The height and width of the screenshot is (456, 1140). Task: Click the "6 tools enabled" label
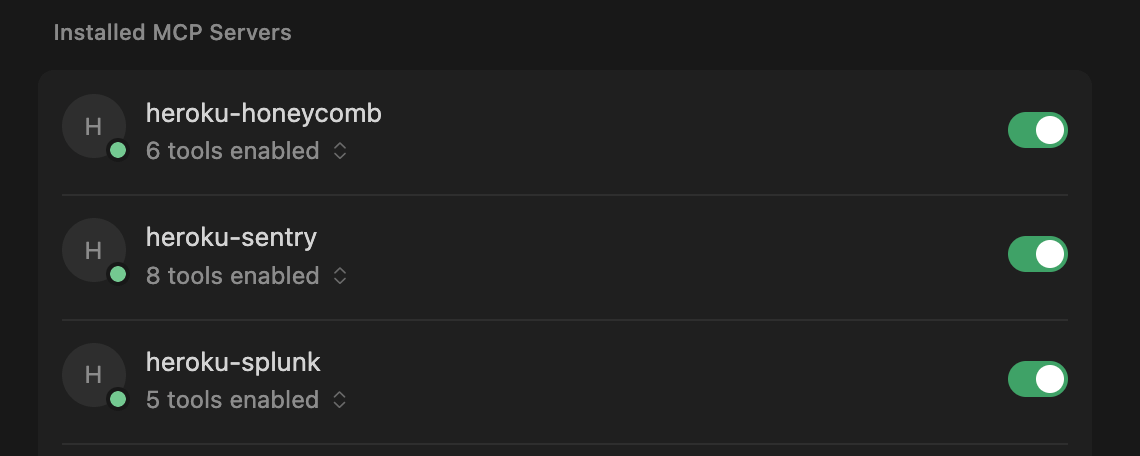pos(232,151)
